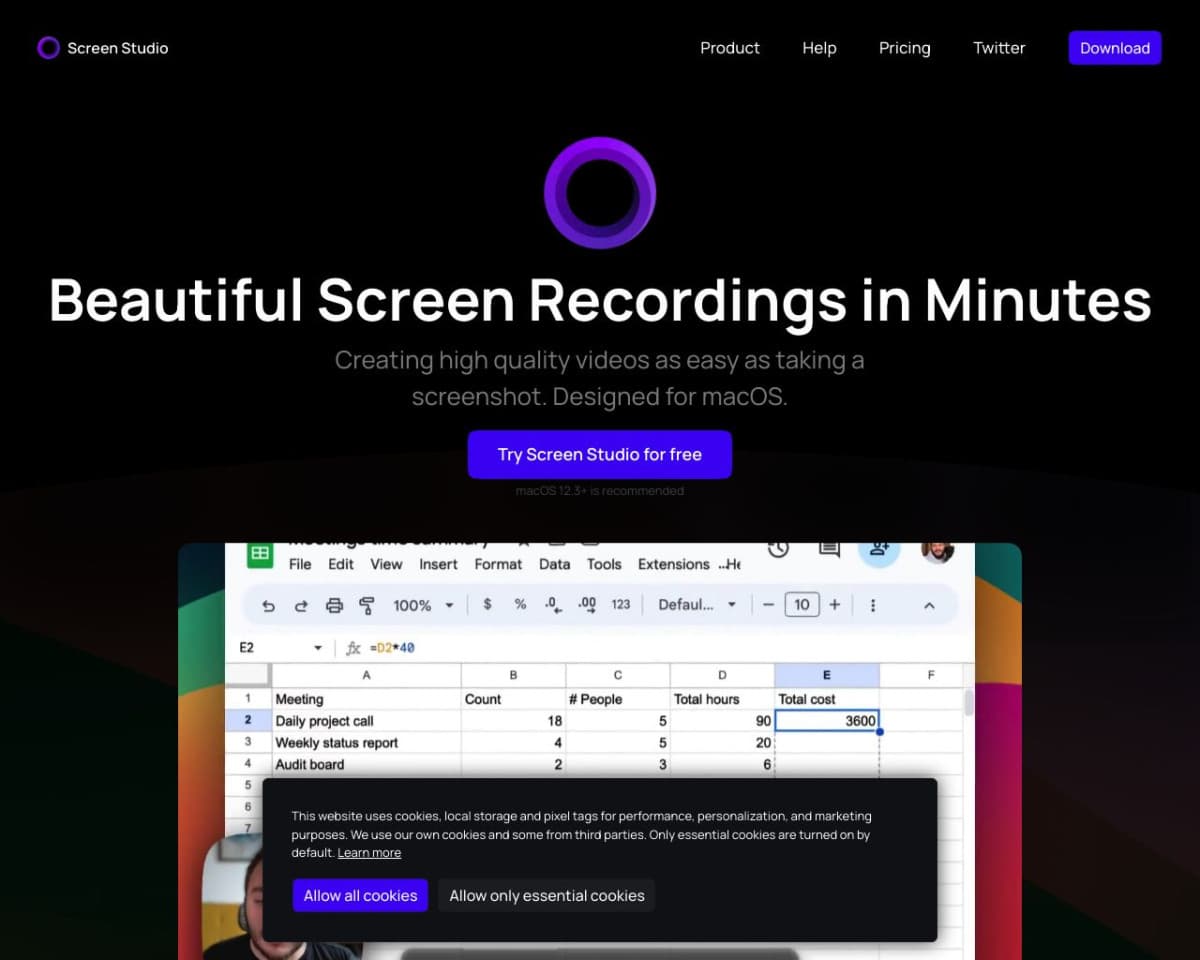Click the cell 'Daily project call'

tap(366, 720)
